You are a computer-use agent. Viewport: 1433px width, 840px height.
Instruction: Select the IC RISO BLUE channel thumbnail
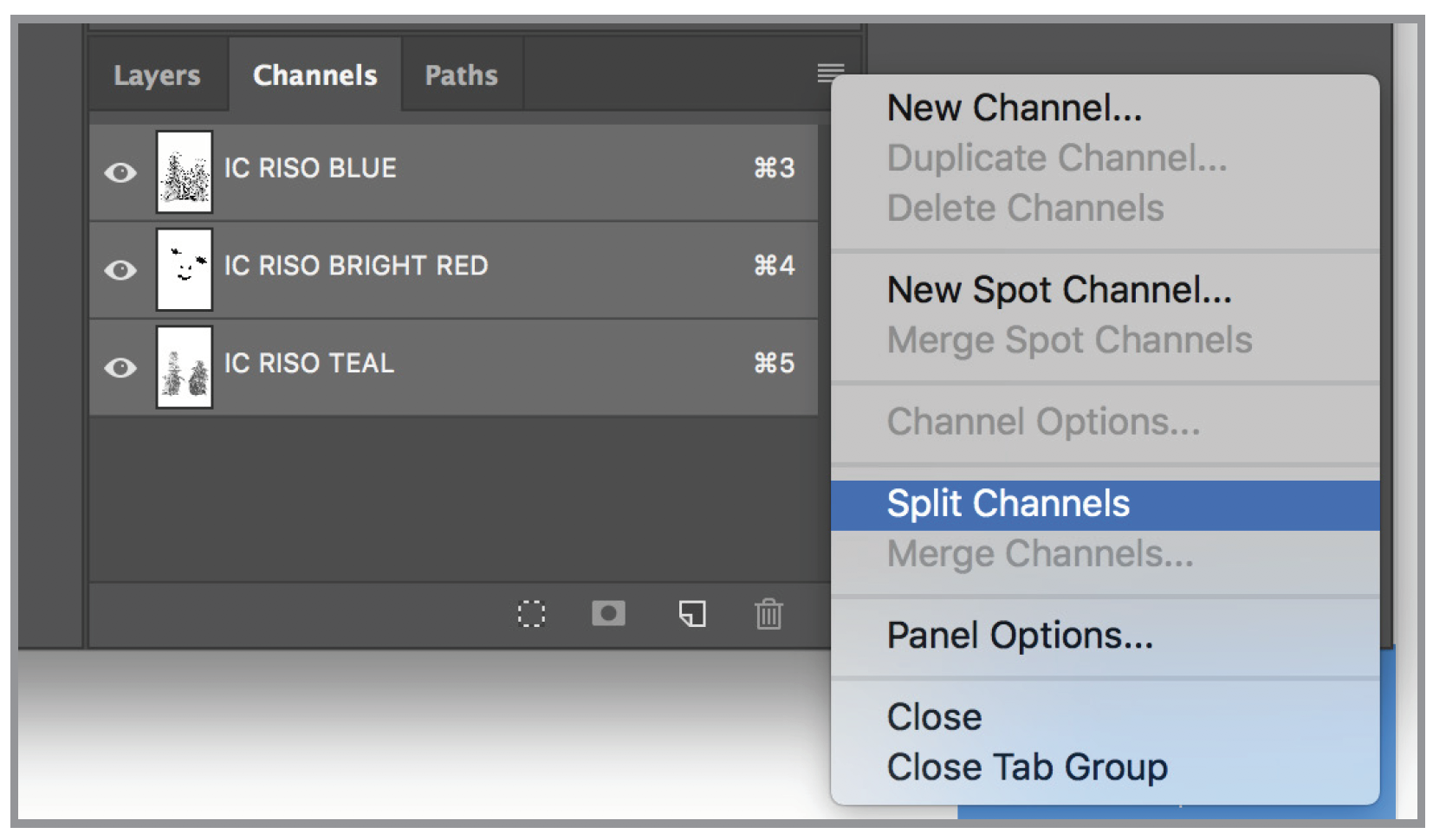tap(185, 171)
